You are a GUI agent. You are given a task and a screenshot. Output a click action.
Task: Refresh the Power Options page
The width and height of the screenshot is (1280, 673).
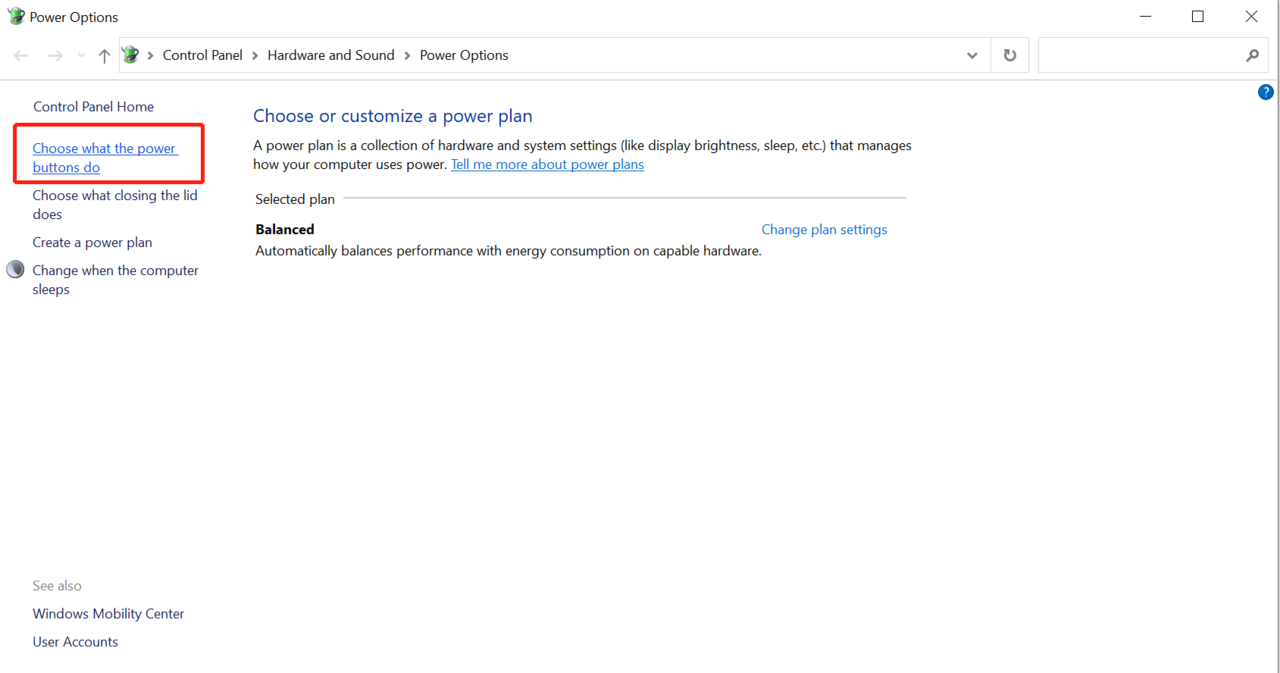[x=1009, y=56]
